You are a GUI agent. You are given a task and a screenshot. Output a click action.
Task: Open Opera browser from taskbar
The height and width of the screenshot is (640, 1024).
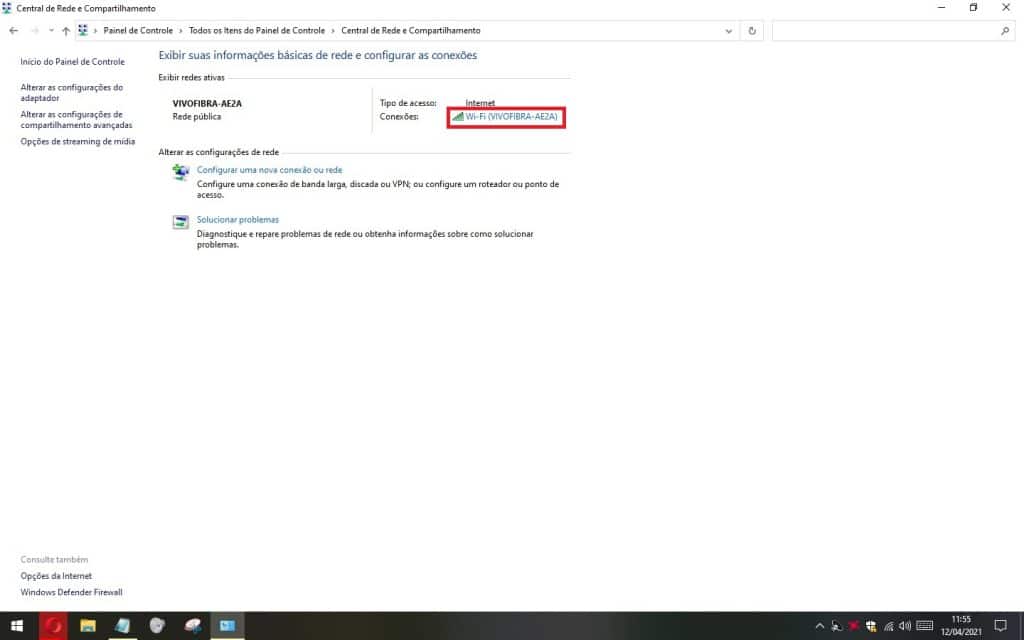point(53,626)
